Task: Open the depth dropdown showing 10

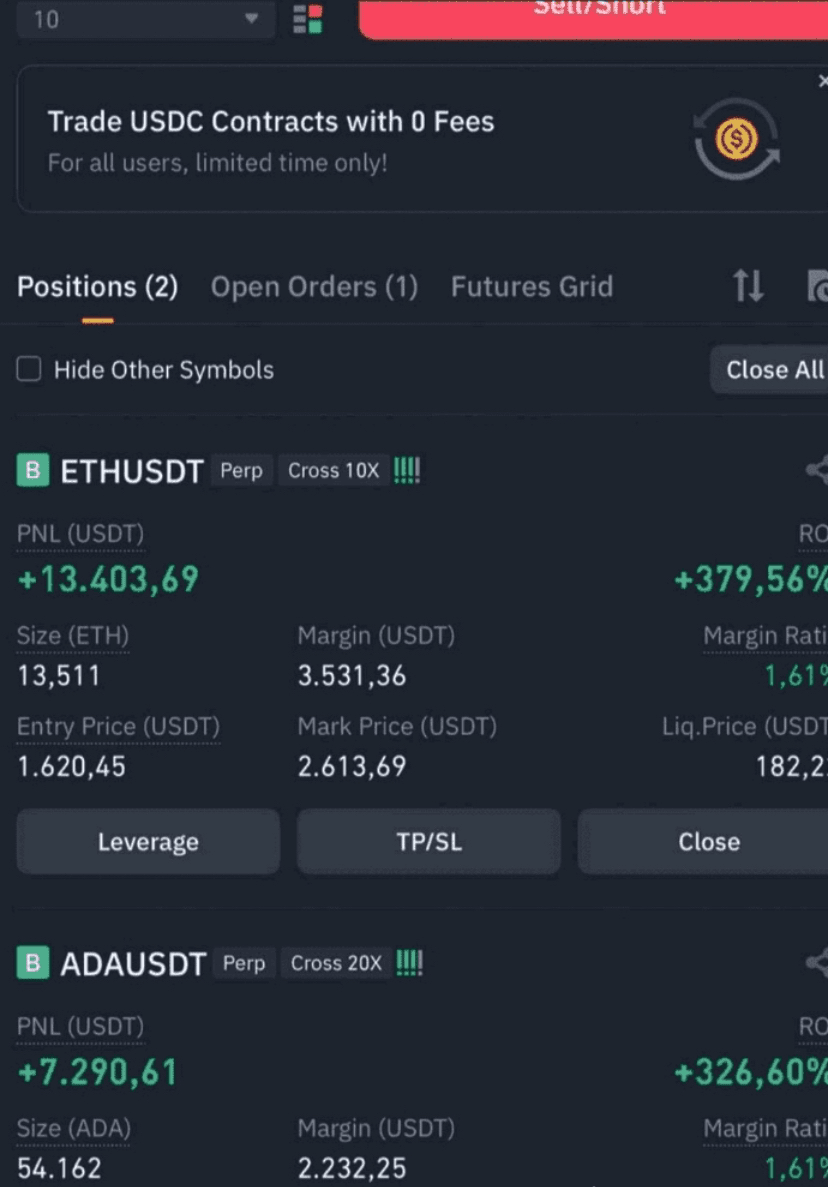Action: pos(145,19)
